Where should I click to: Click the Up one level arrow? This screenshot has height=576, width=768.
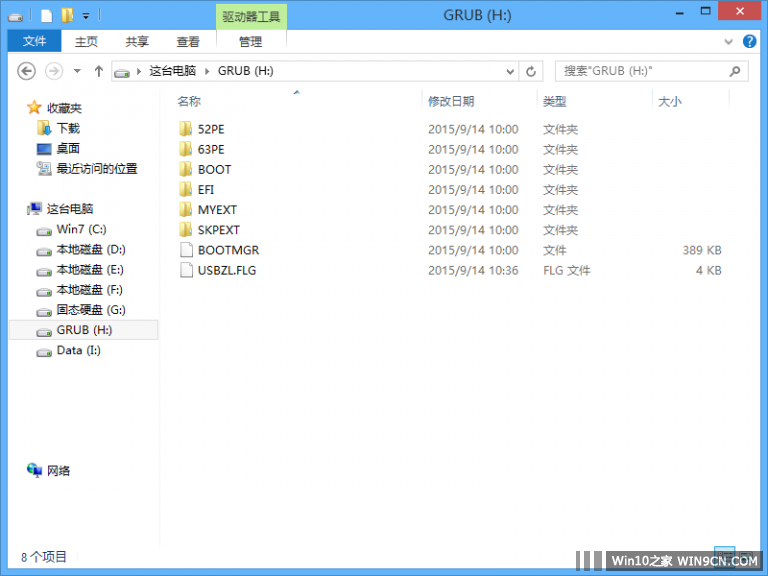tap(98, 71)
